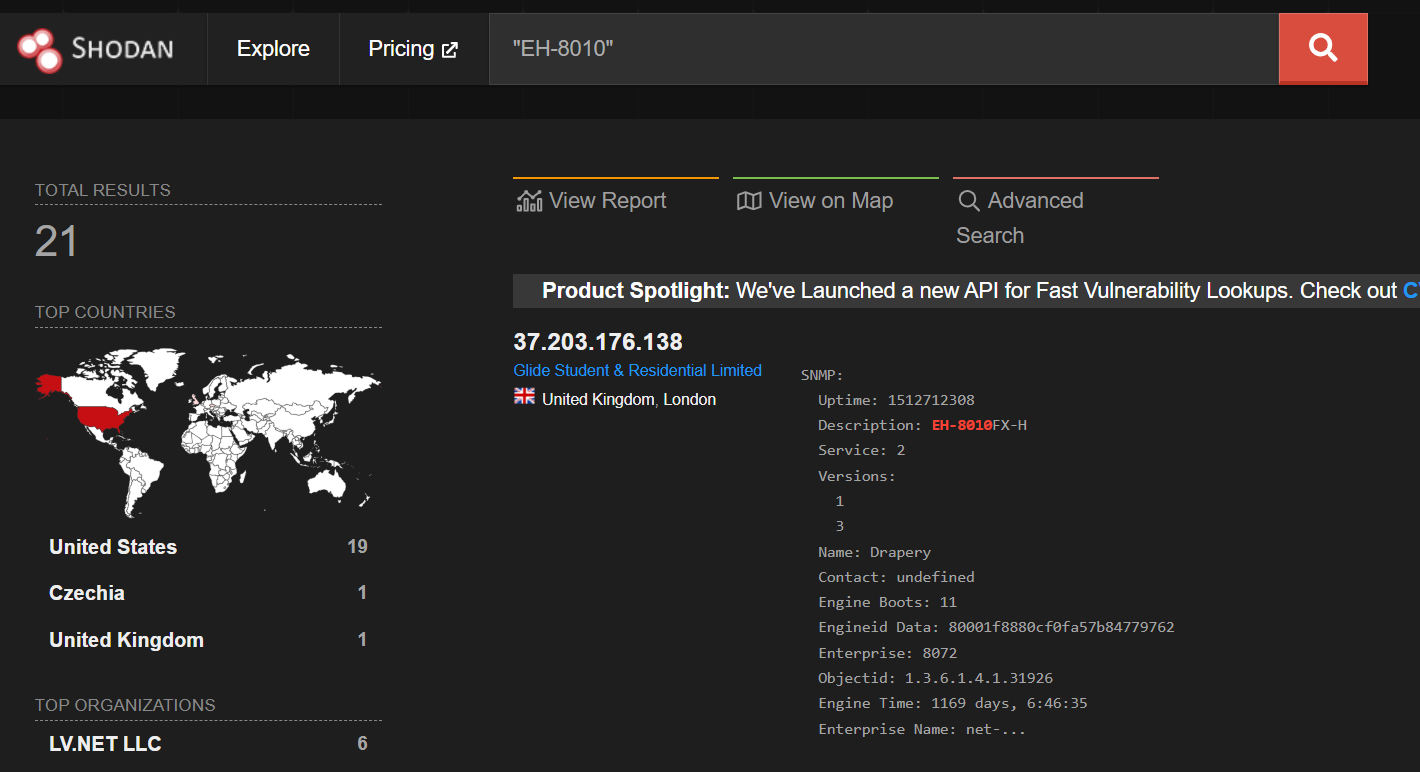Click the Name: Drapery line
Screen dimensions: 1420x772
pos(874,552)
